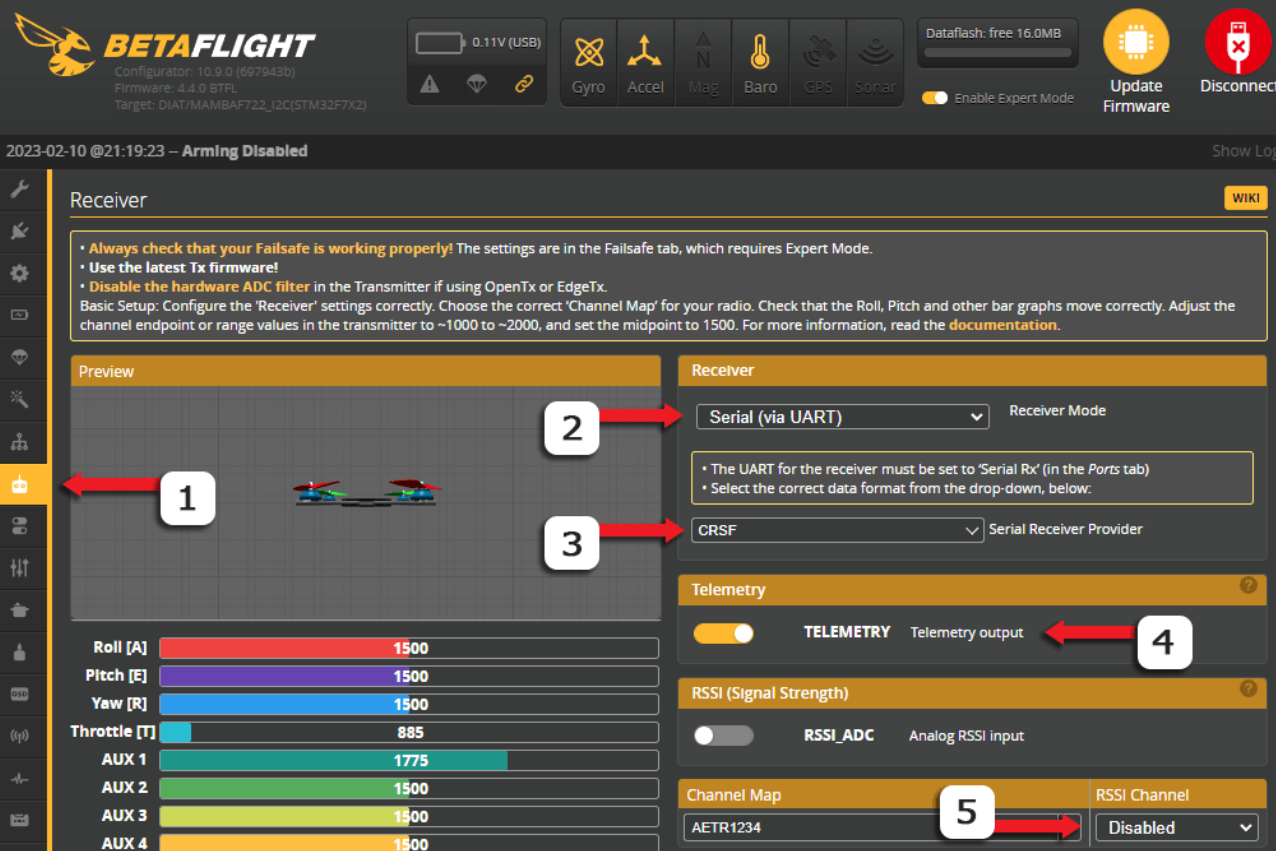The width and height of the screenshot is (1276, 851).
Task: Open the Ports tab plug icon
Action: click(20, 231)
